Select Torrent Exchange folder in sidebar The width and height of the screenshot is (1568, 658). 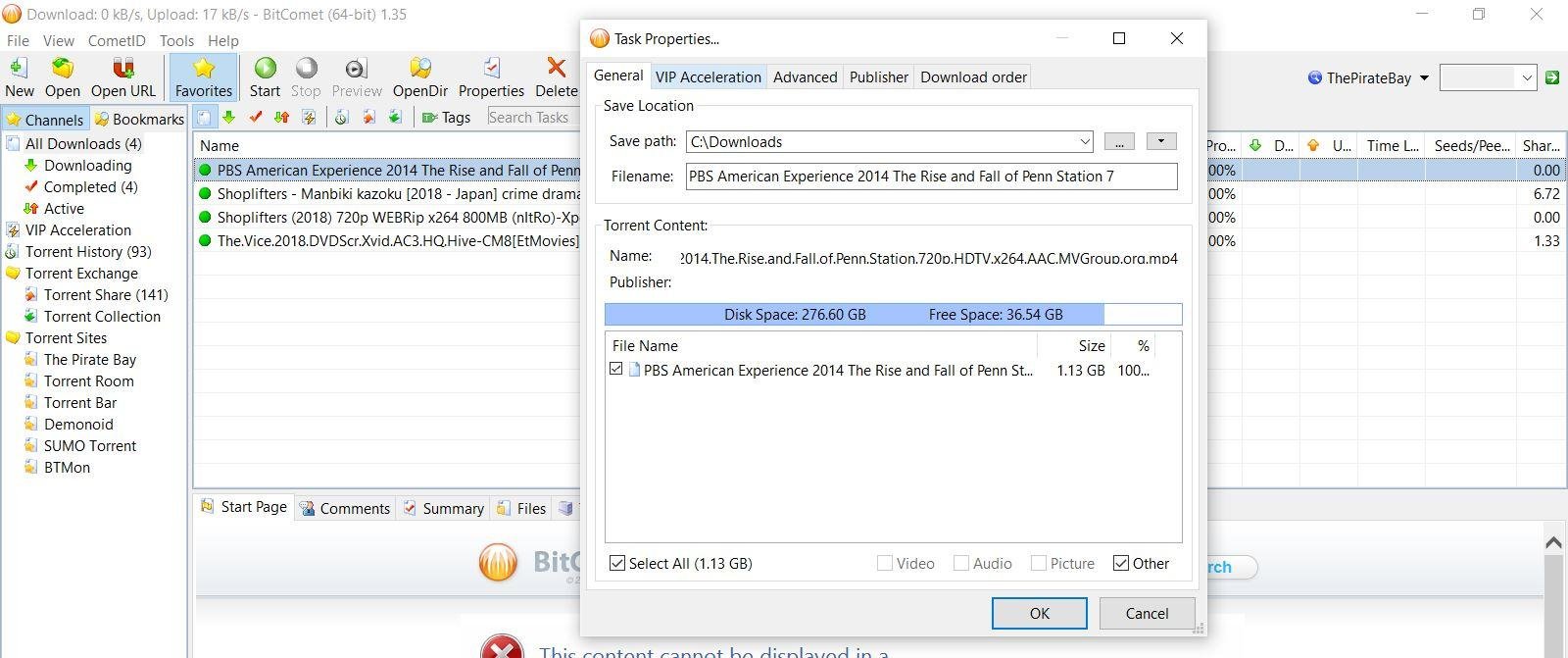(81, 274)
